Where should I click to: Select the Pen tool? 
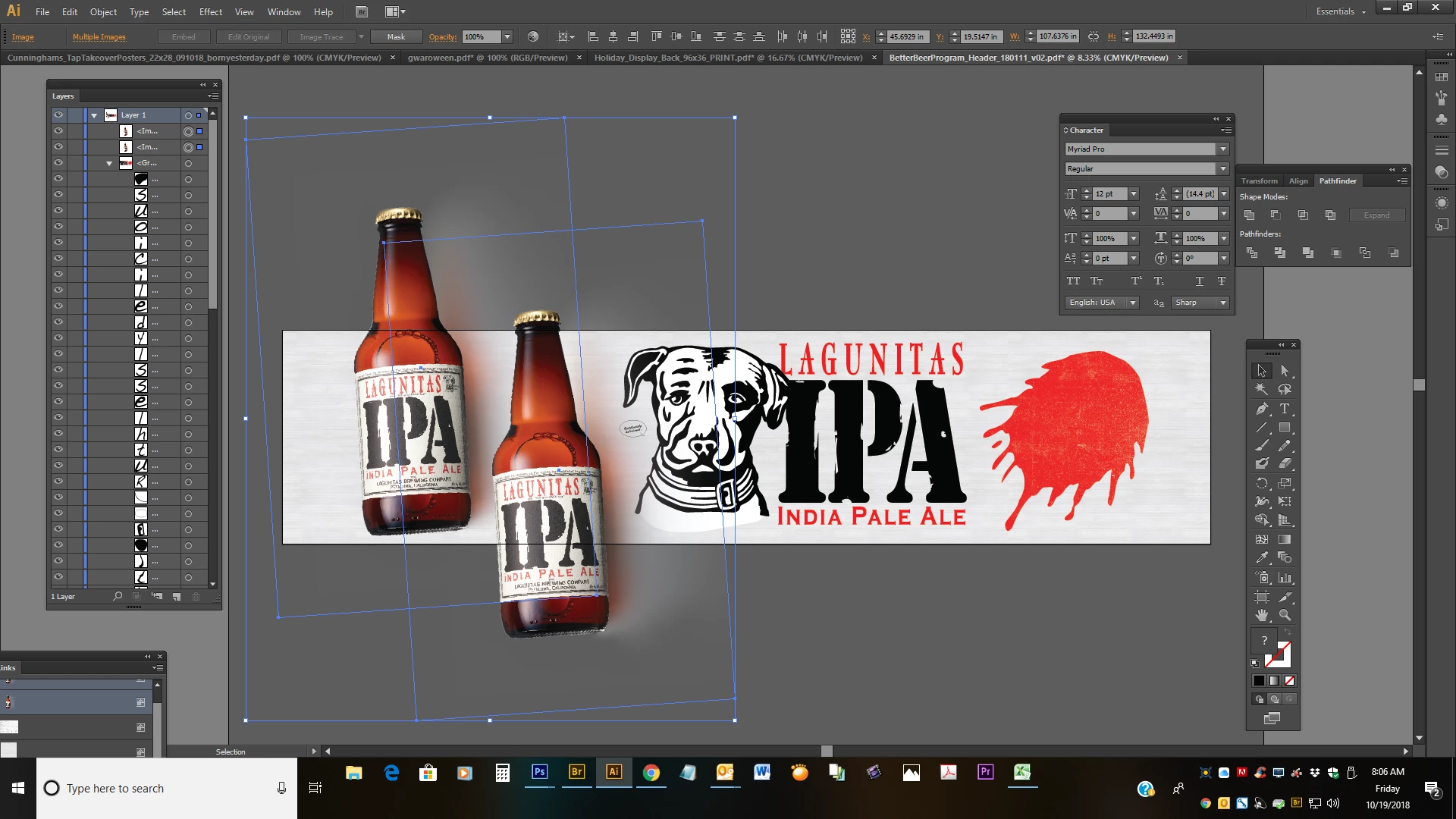tap(1262, 409)
